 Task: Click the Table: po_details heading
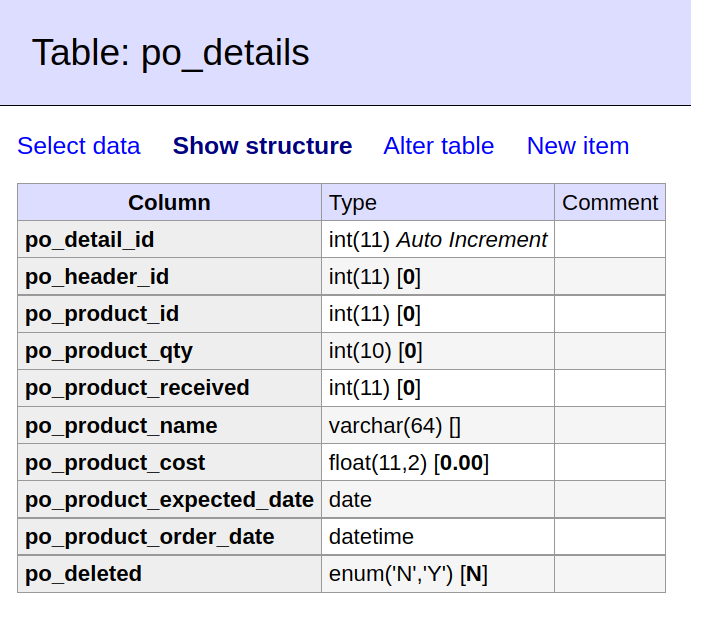(170, 53)
